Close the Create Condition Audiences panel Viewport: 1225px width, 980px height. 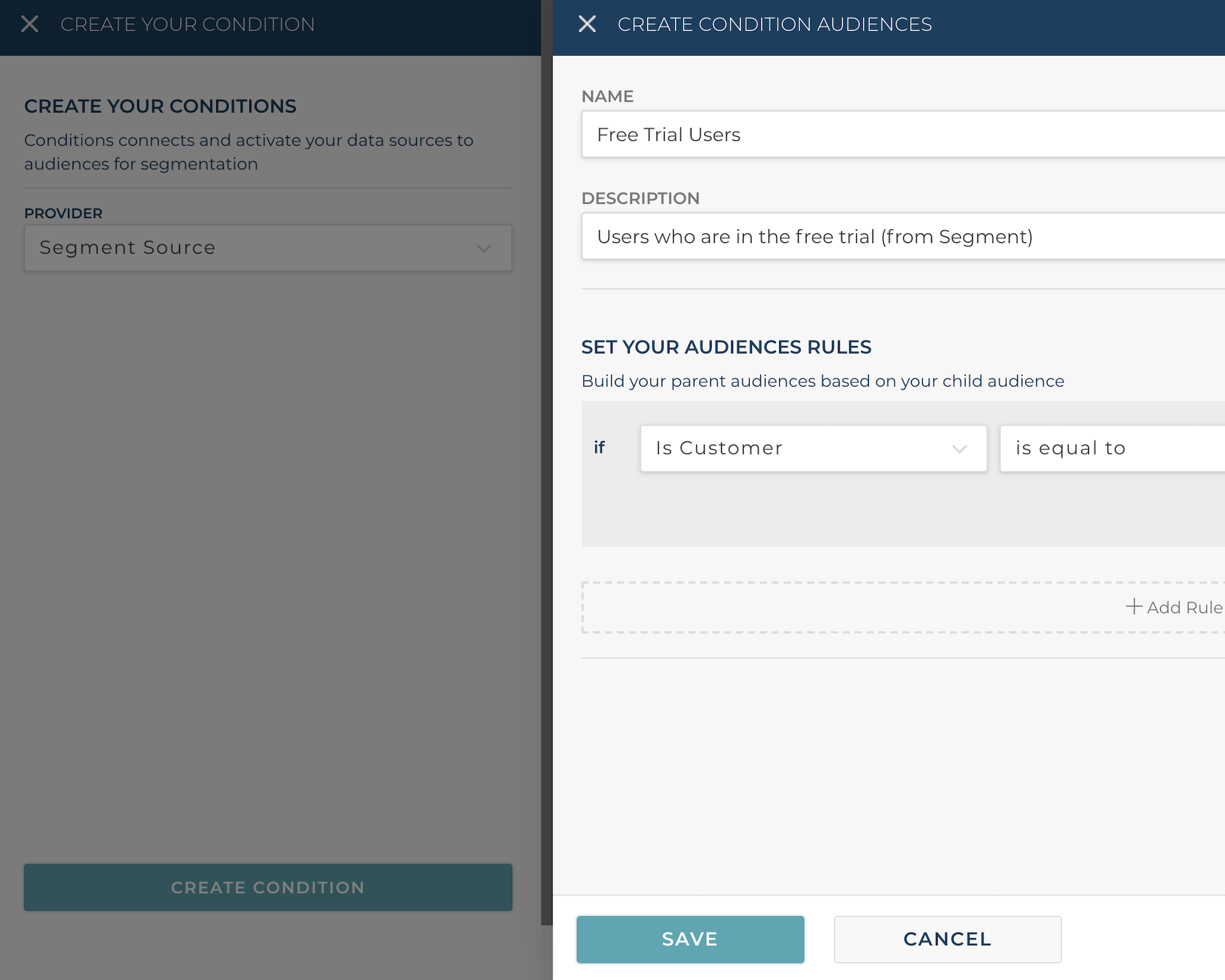tap(587, 24)
